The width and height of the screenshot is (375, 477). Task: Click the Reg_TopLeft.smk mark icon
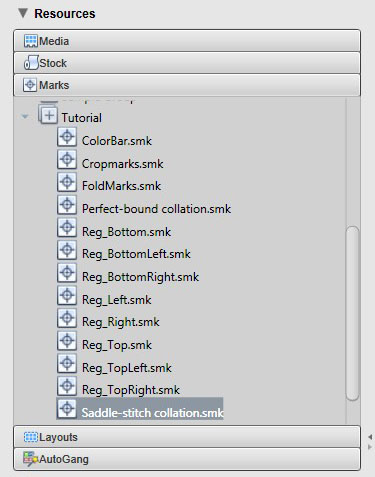[x=67, y=364]
